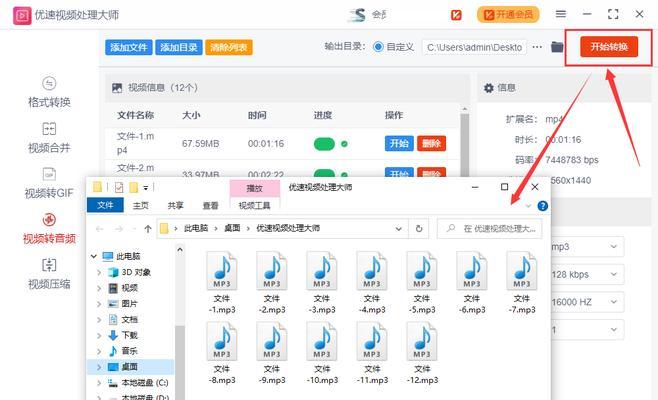Image resolution: width=658 pixels, height=400 pixels.
Task: Refresh the Explorer address bar
Action: [419, 229]
